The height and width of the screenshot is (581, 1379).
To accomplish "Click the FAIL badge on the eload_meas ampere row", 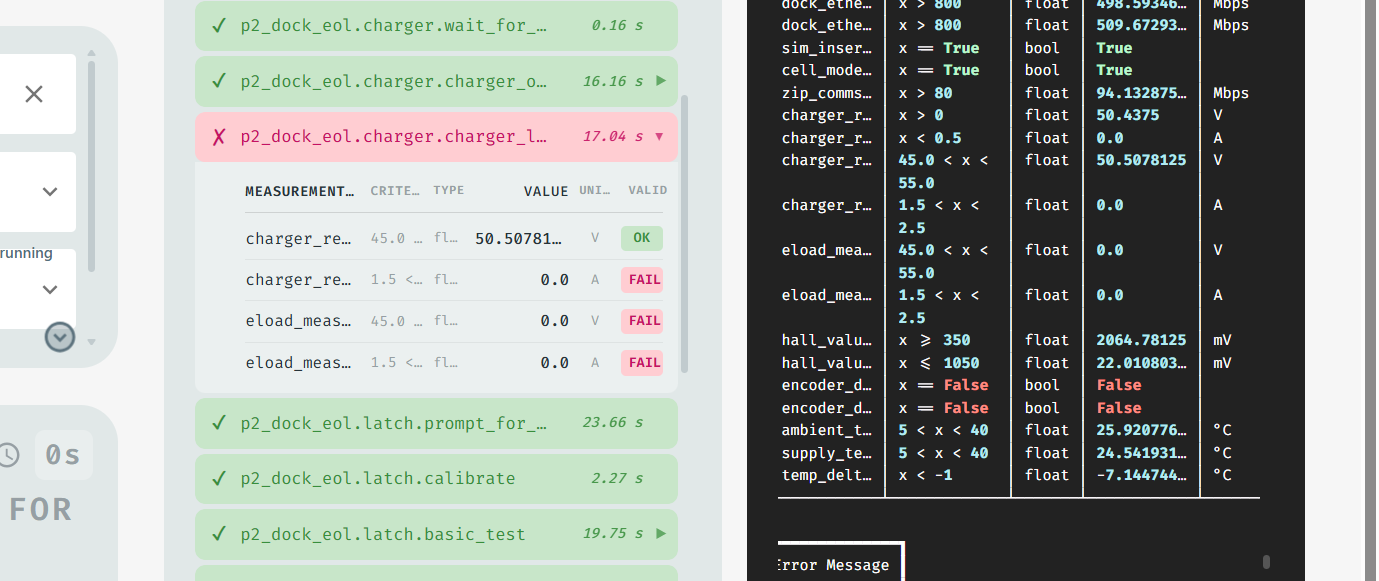I will [642, 362].
